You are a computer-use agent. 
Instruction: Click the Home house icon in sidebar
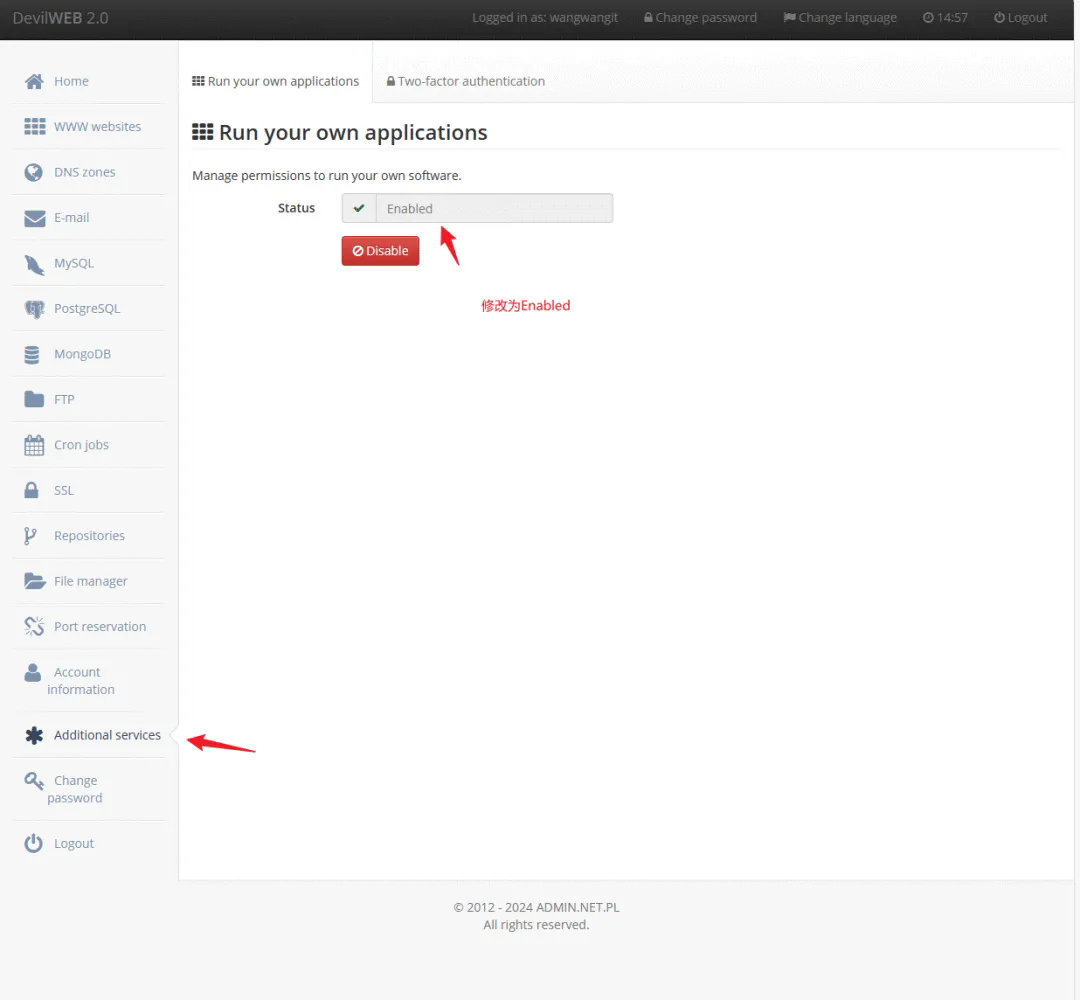34,81
